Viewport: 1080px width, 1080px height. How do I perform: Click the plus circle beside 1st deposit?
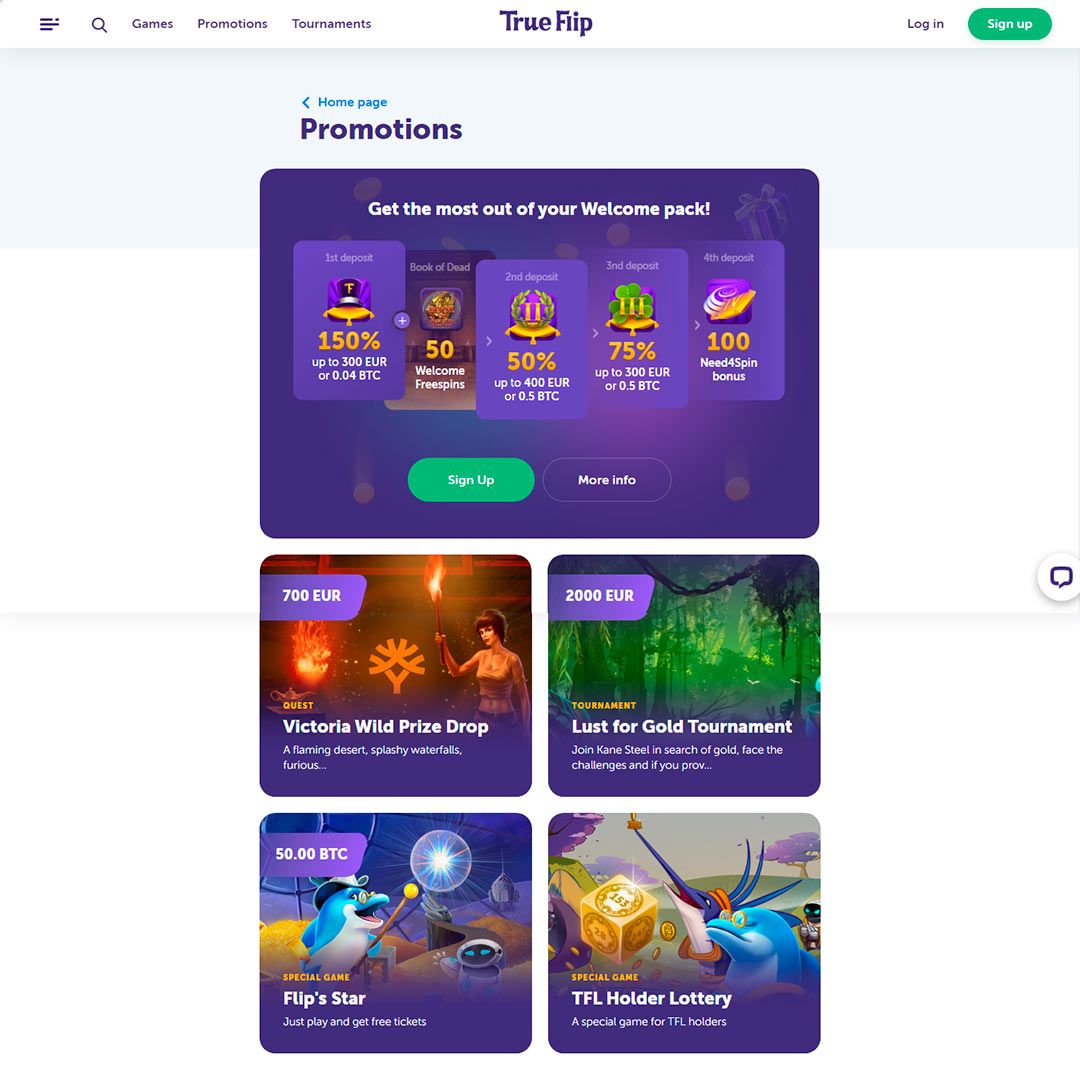point(402,320)
